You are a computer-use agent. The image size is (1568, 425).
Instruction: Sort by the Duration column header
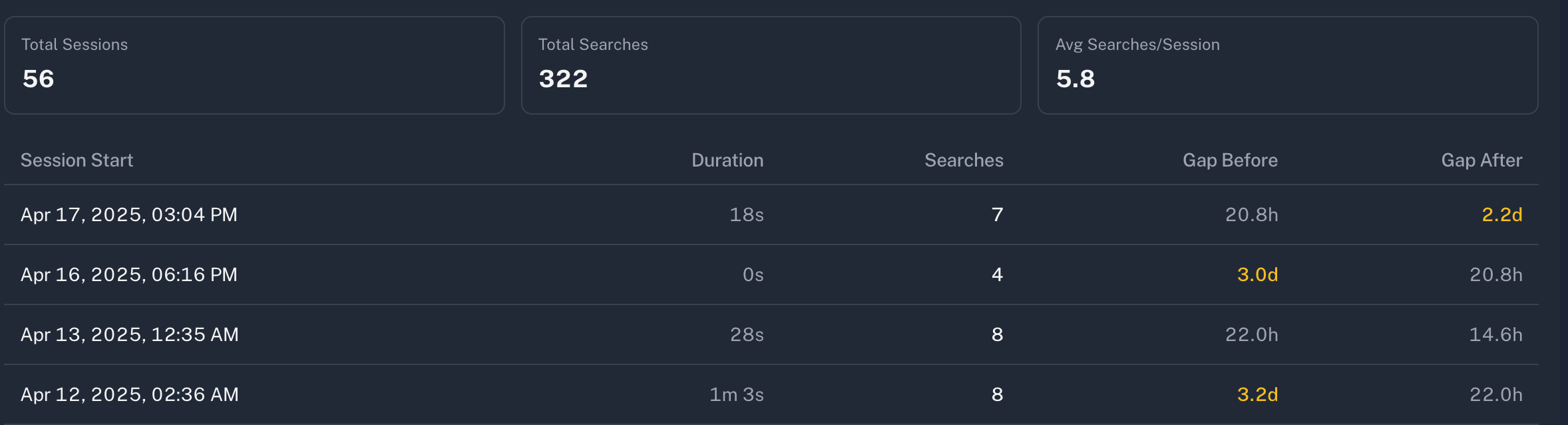coord(727,161)
